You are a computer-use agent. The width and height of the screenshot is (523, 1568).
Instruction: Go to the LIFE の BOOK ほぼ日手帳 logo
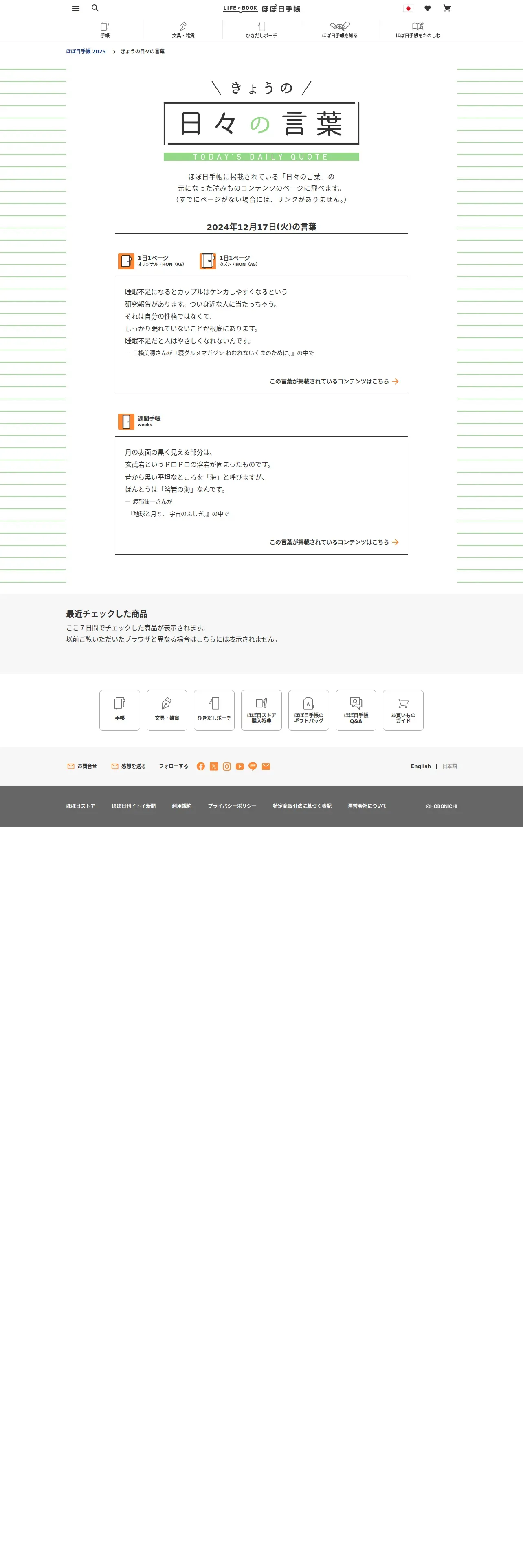point(262,9)
